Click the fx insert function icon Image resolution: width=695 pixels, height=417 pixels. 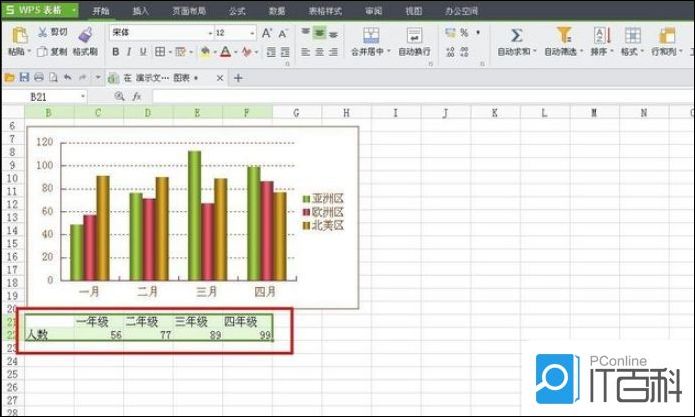point(137,96)
